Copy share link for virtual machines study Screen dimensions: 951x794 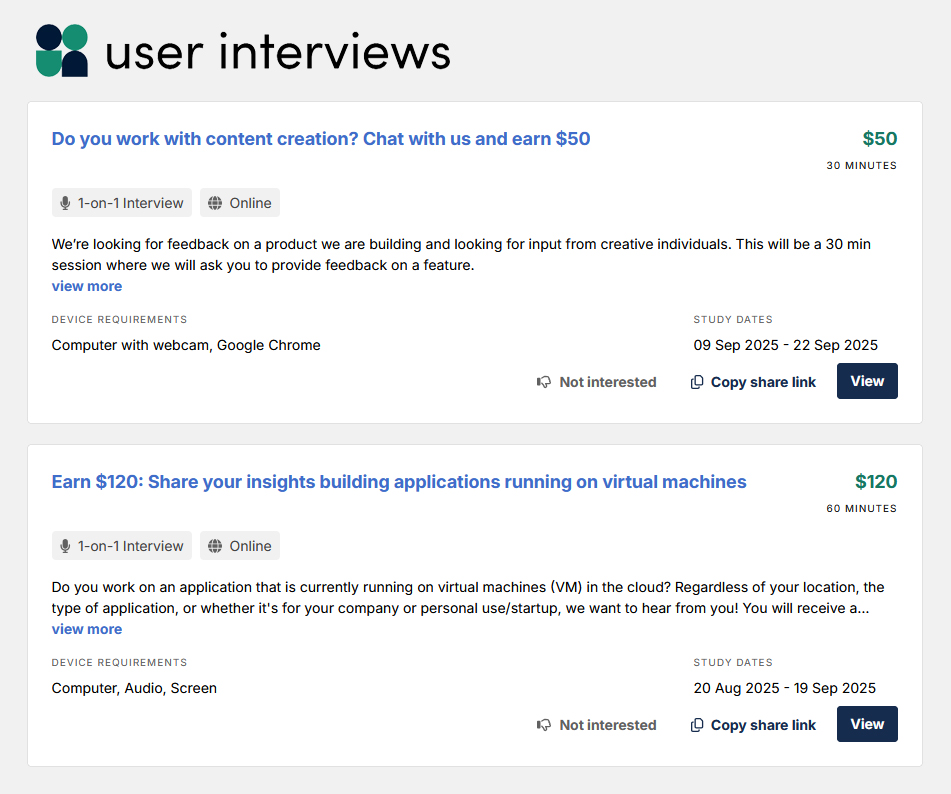[x=753, y=725]
